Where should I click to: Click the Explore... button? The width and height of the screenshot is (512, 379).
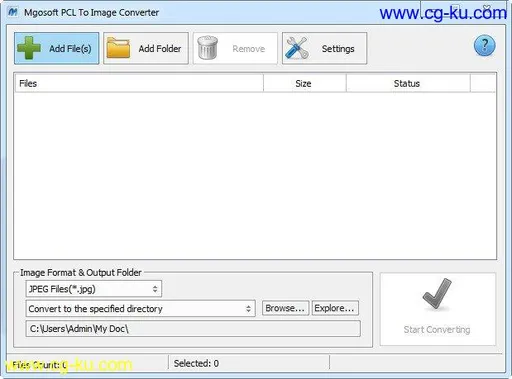[x=335, y=308]
